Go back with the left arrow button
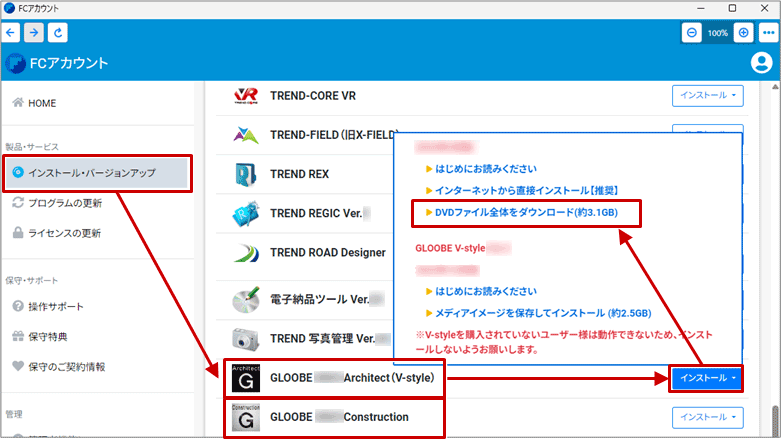 click(x=10, y=33)
